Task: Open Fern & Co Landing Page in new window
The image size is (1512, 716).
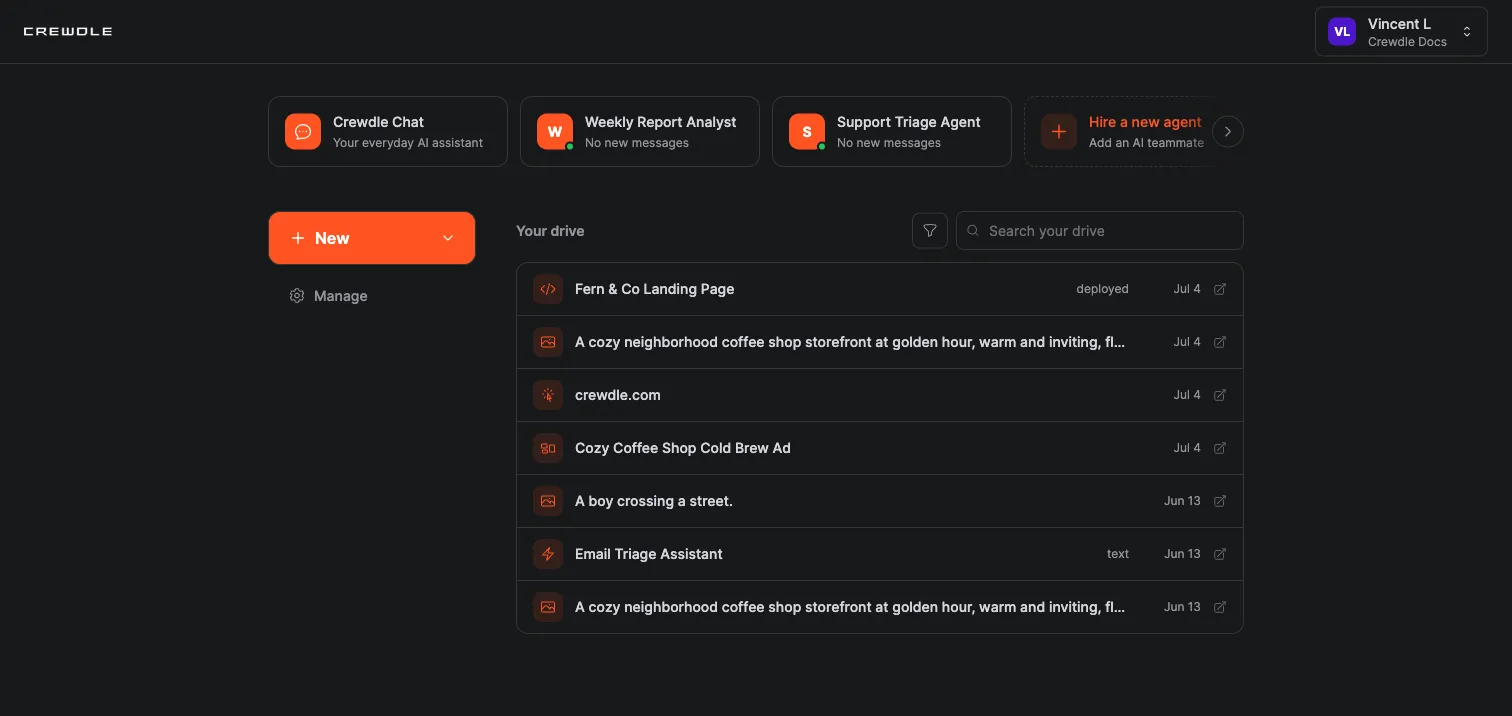Action: coord(1220,289)
